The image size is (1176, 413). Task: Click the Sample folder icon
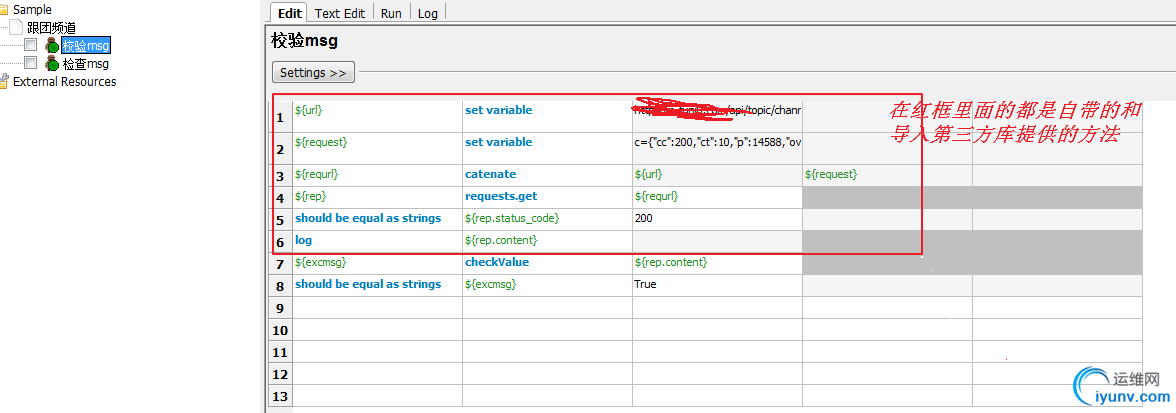4,10
